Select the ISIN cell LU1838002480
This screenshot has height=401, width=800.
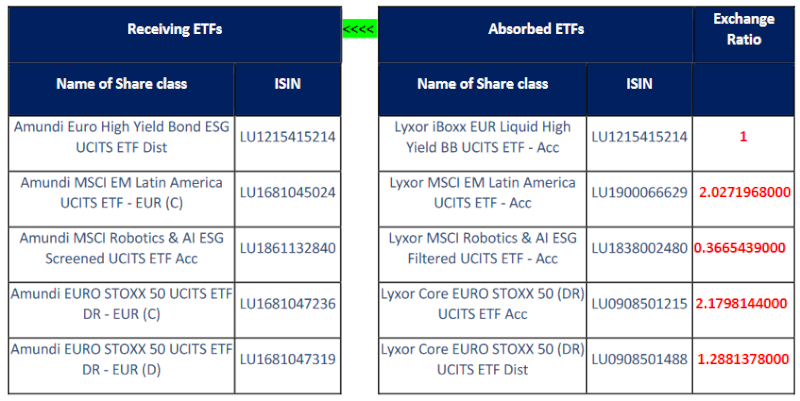(x=638, y=249)
